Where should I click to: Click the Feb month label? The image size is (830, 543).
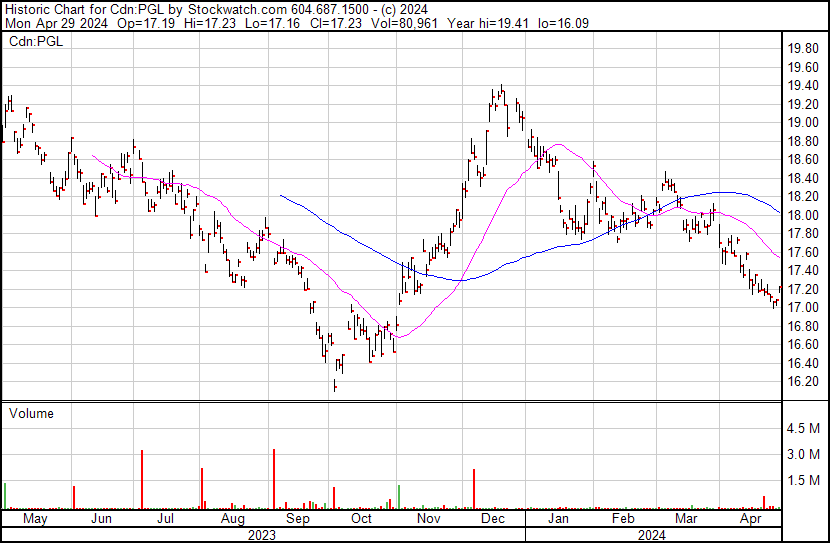coord(623,518)
